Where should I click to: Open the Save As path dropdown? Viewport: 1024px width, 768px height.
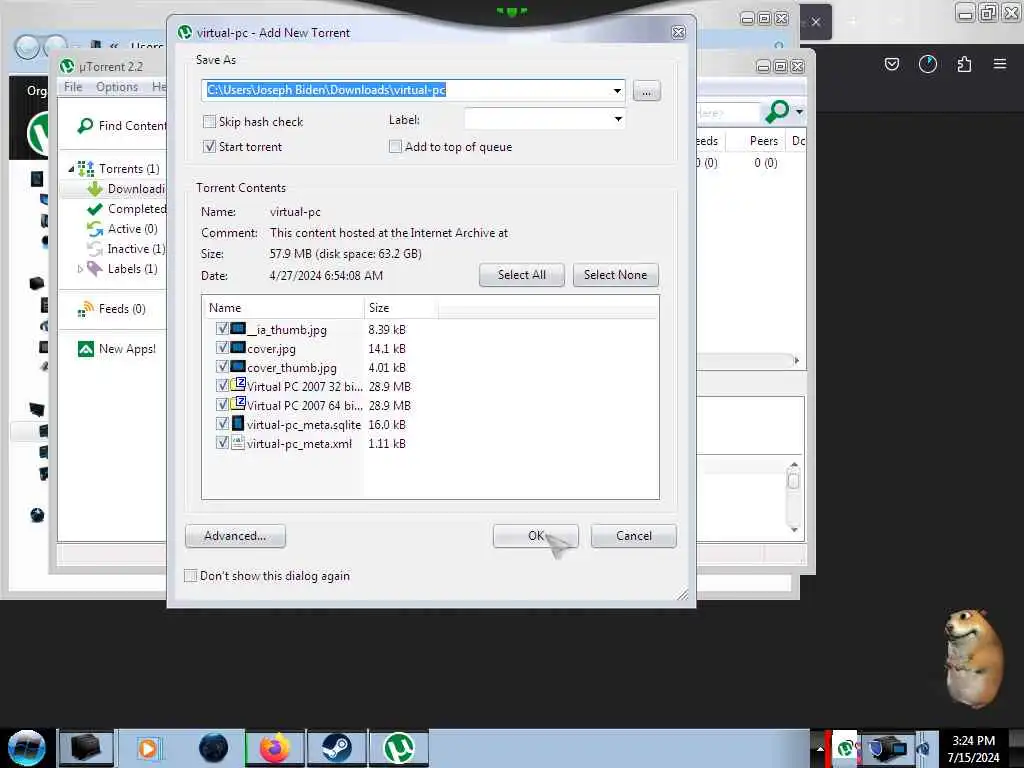tap(617, 90)
